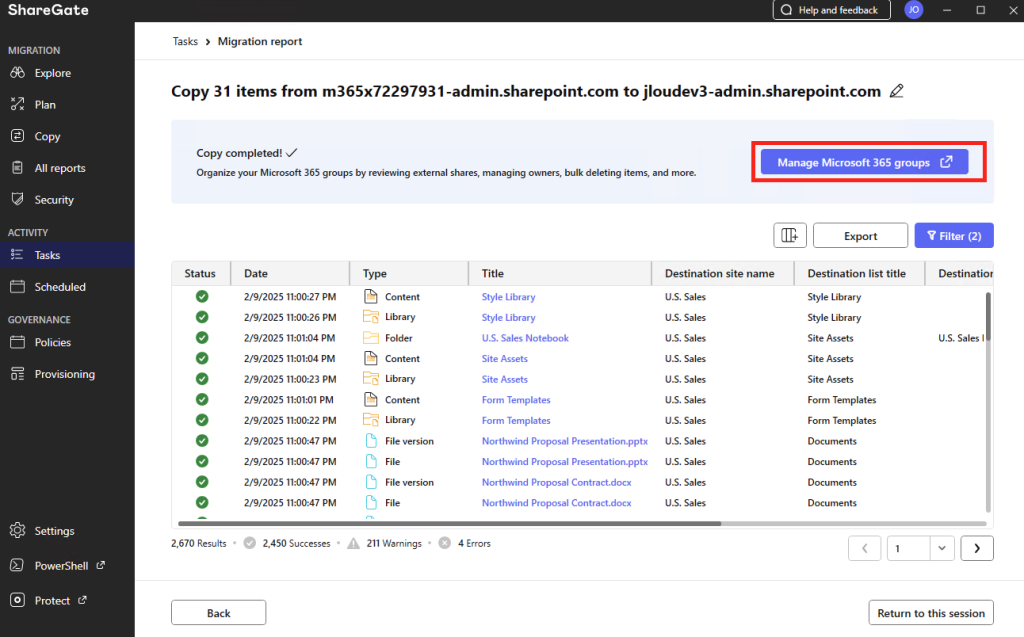1024x637 pixels.
Task: Click the folder icon of U.S. Sales Notebook row
Action: tap(371, 337)
